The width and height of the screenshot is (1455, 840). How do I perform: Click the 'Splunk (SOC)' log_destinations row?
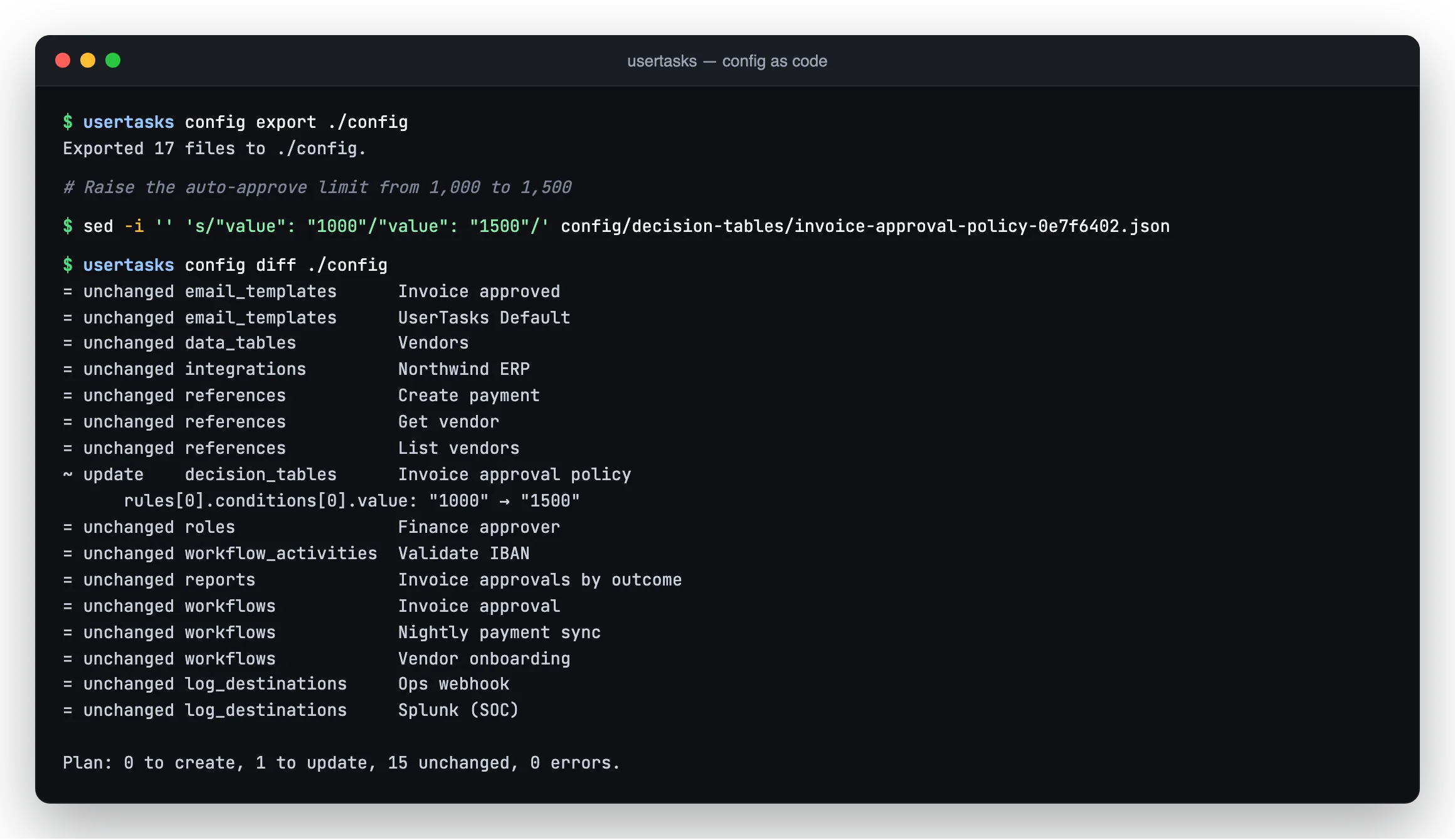[291, 710]
